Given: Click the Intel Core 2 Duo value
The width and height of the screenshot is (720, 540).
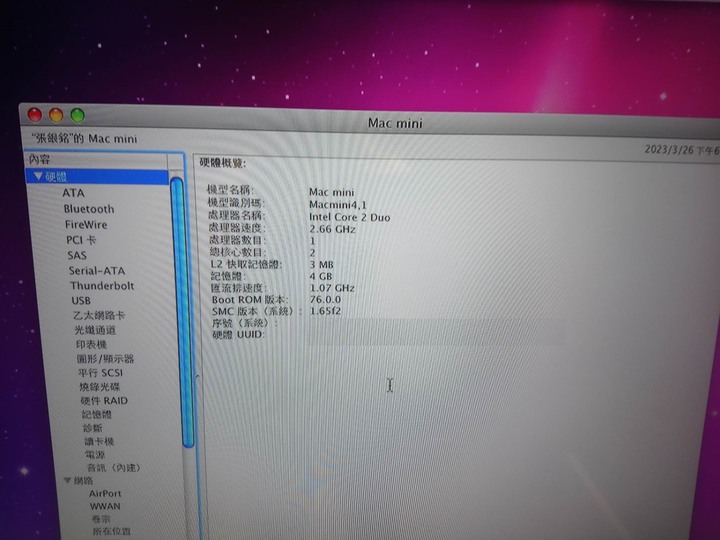Looking at the screenshot, I should pyautogui.click(x=349, y=217).
